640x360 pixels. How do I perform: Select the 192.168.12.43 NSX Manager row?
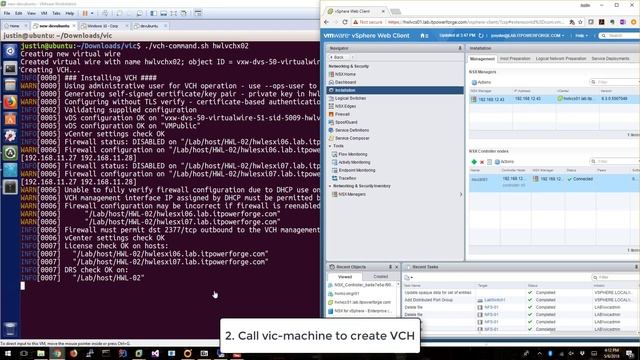coord(554,99)
